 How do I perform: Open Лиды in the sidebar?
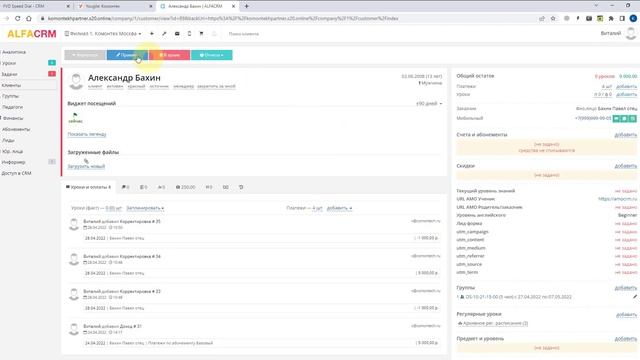coord(8,140)
